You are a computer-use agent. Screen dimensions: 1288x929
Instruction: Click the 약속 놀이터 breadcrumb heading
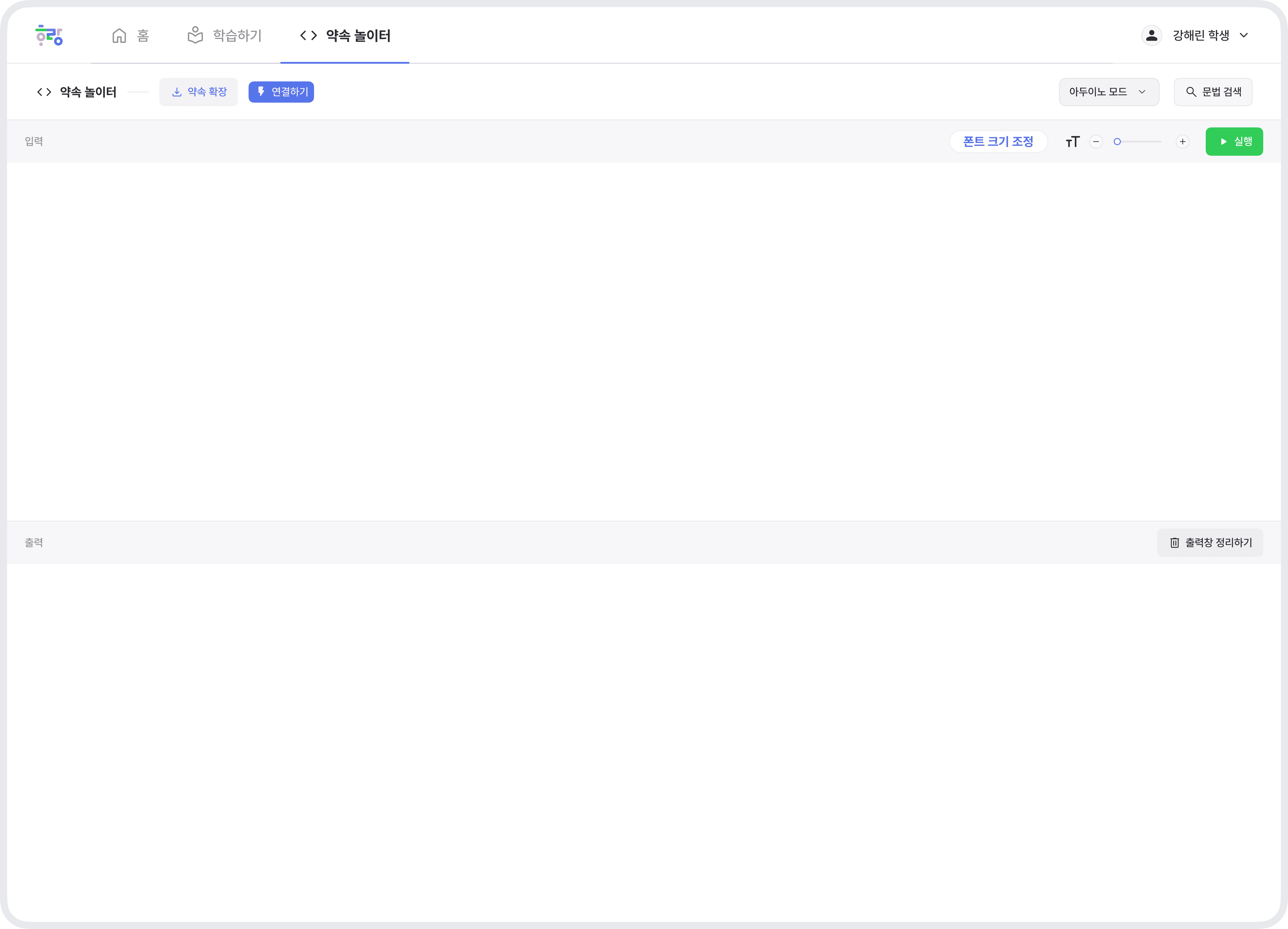click(88, 92)
